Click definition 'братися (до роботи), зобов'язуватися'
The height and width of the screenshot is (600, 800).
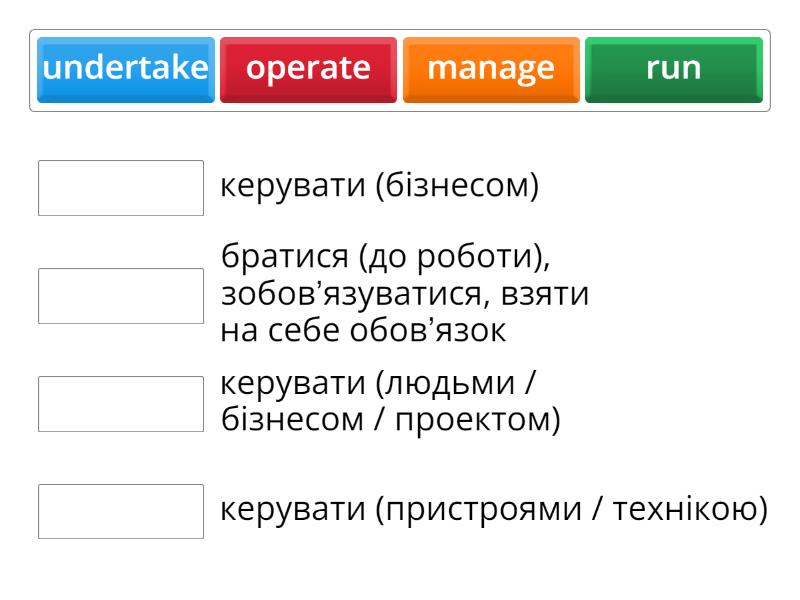405,293
